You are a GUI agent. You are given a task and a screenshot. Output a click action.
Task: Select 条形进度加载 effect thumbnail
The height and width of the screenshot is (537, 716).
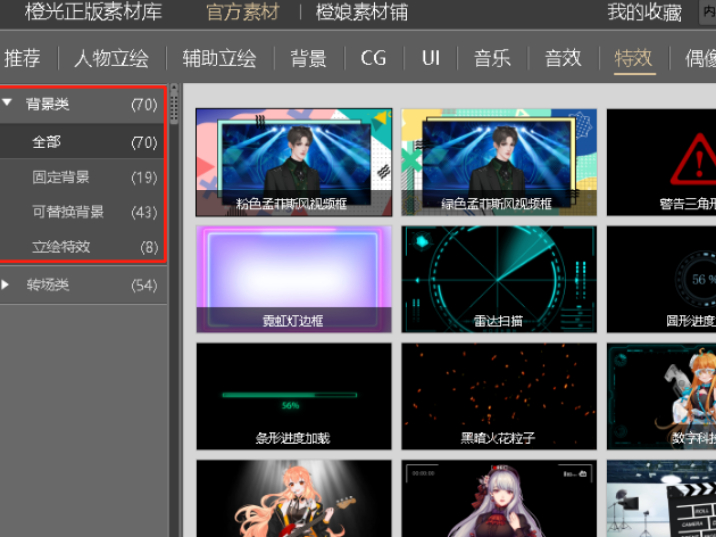coord(294,396)
